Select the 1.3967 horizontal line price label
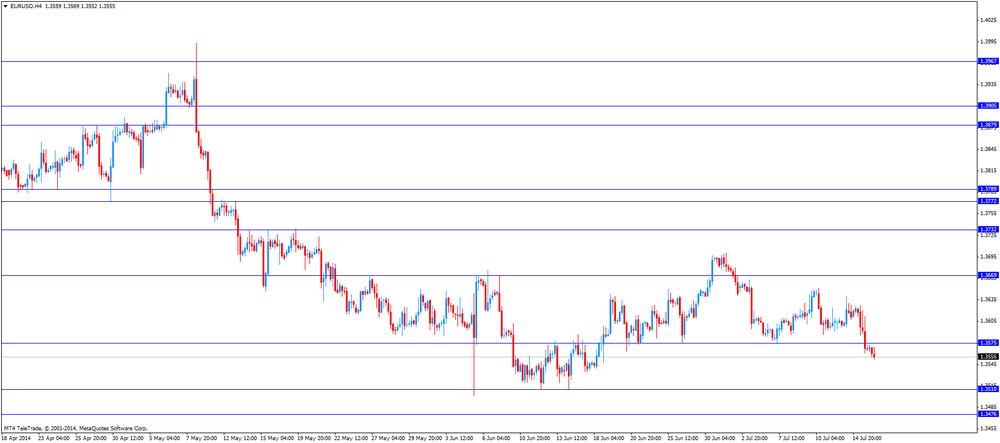The height and width of the screenshot is (443, 1000). pyautogui.click(x=989, y=61)
